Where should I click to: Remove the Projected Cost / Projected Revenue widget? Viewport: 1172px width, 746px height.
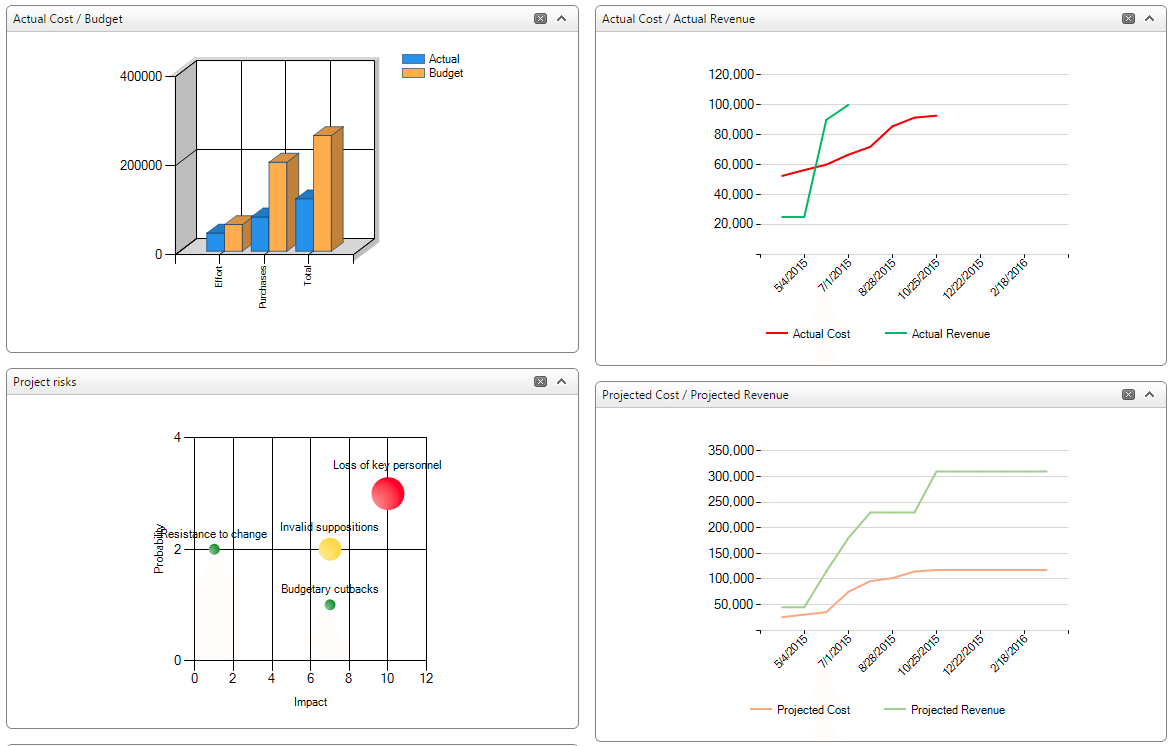click(x=1128, y=394)
